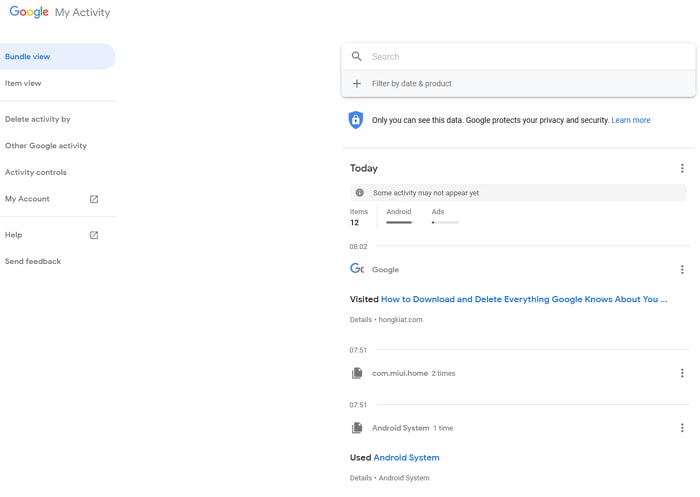Click Some activity may not appear yet notice
This screenshot has width=700, height=497.
pyautogui.click(x=518, y=193)
